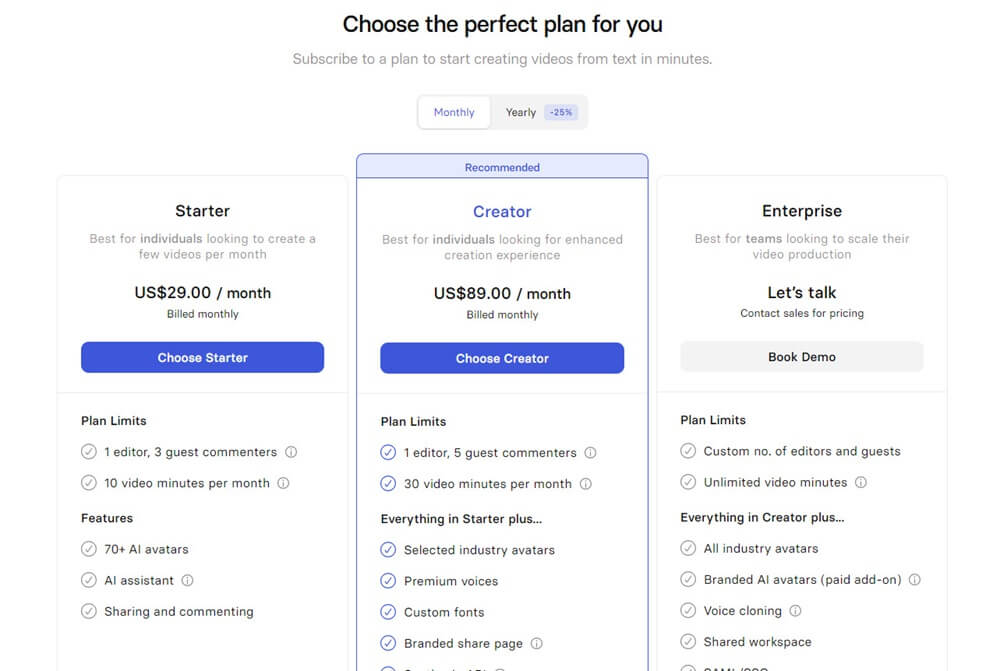The width and height of the screenshot is (1000, 671).
Task: Click info icon next to Voice cloning
Action: coord(795,611)
